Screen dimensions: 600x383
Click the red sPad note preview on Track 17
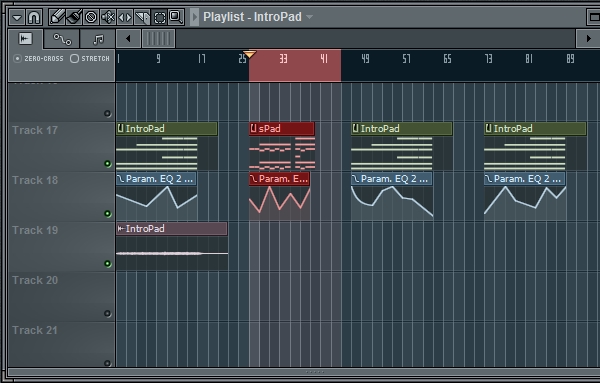click(282, 153)
